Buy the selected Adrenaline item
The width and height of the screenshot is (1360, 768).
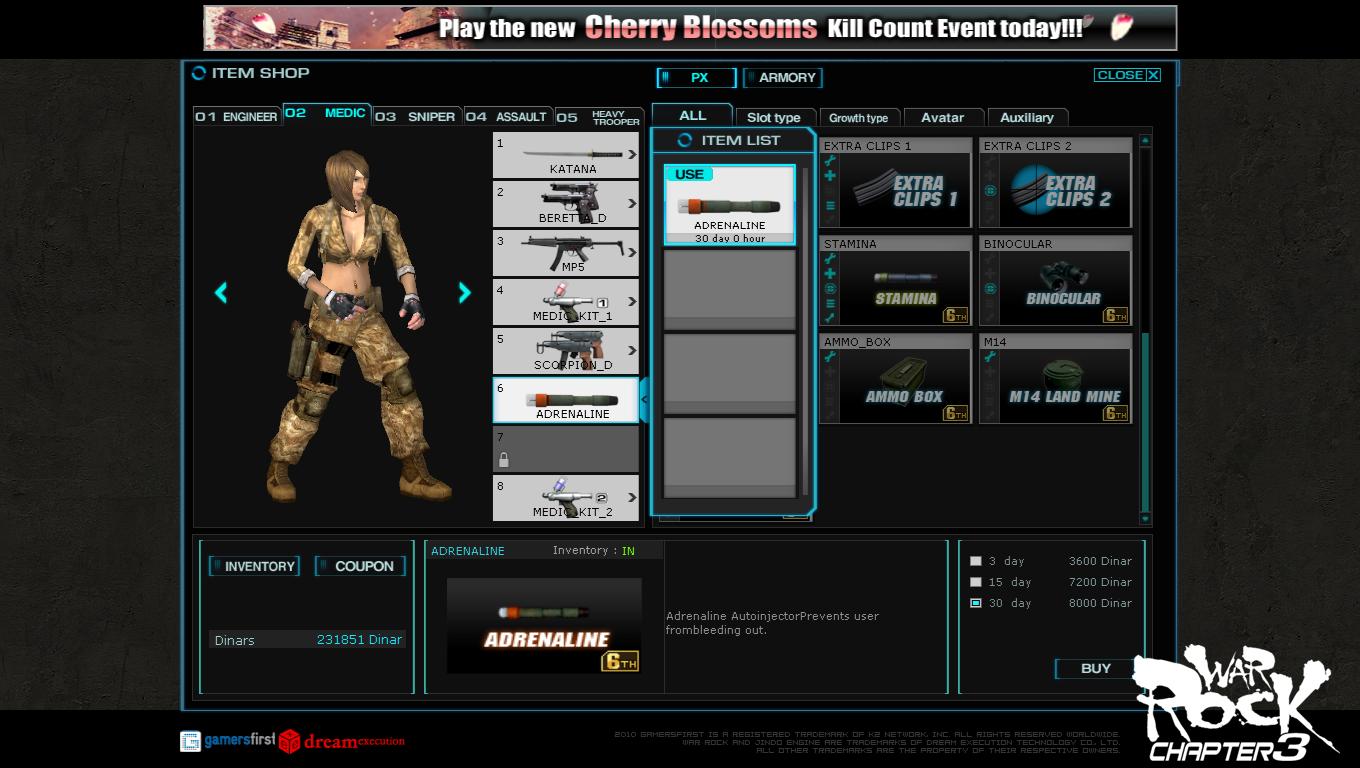tap(1096, 669)
